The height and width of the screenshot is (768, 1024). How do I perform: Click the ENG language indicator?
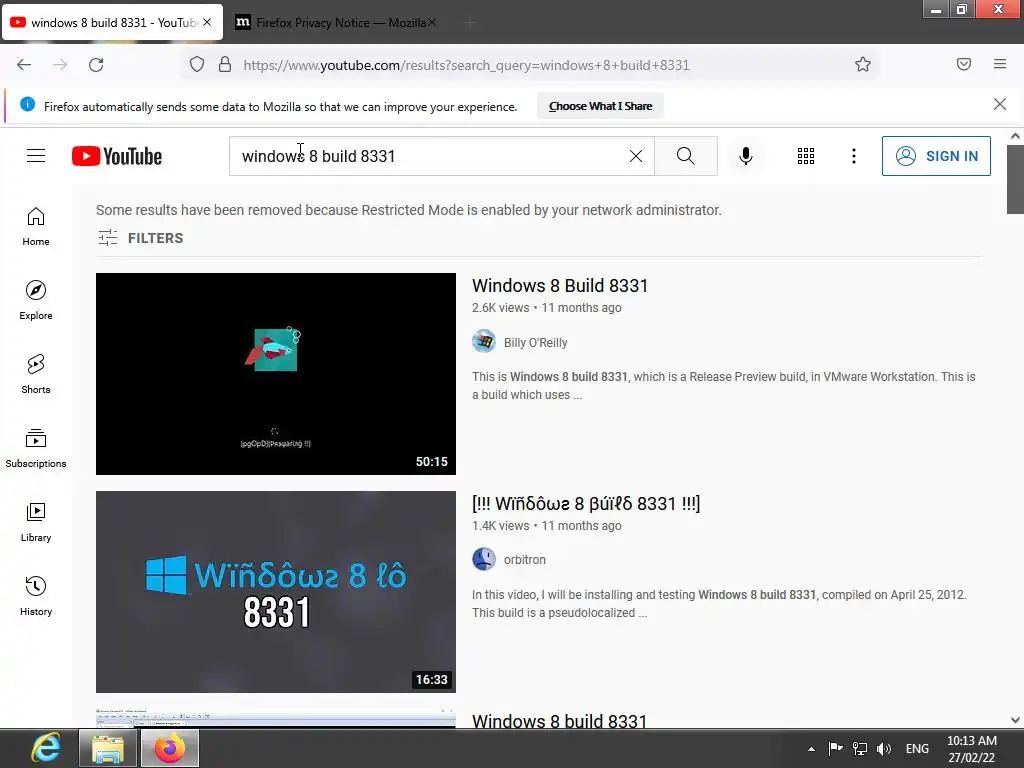(917, 748)
